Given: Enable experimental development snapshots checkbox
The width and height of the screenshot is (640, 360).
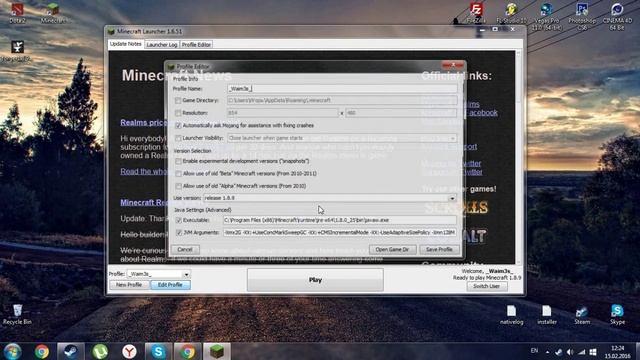Looking at the screenshot, I should point(178,162).
